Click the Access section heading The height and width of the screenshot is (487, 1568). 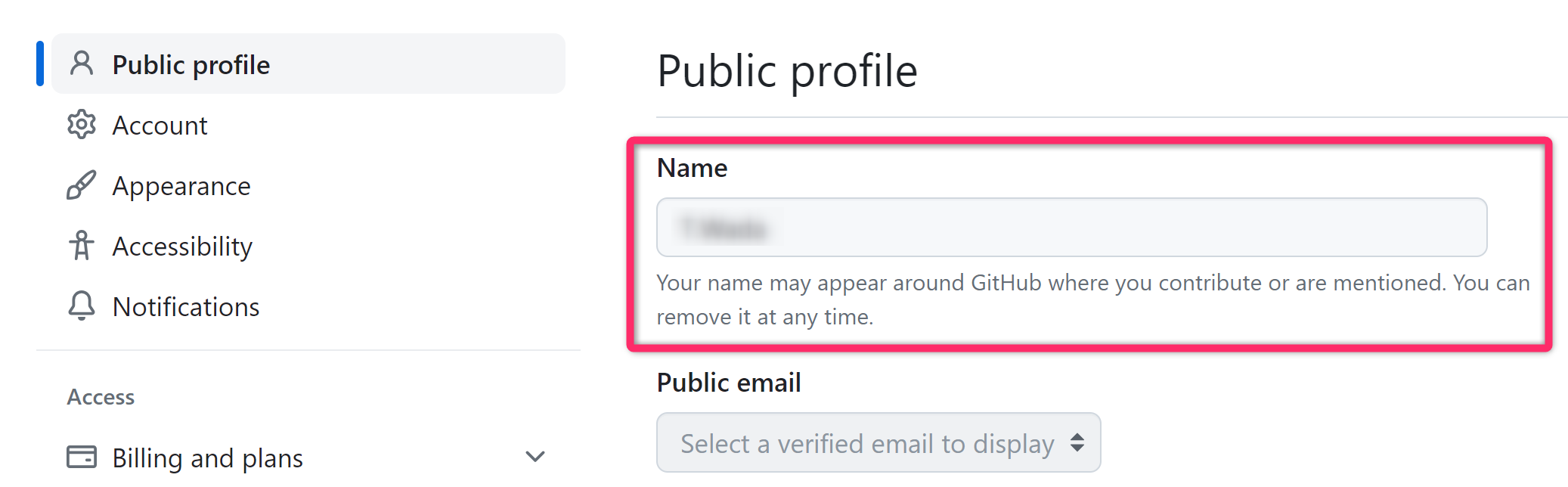point(101,397)
